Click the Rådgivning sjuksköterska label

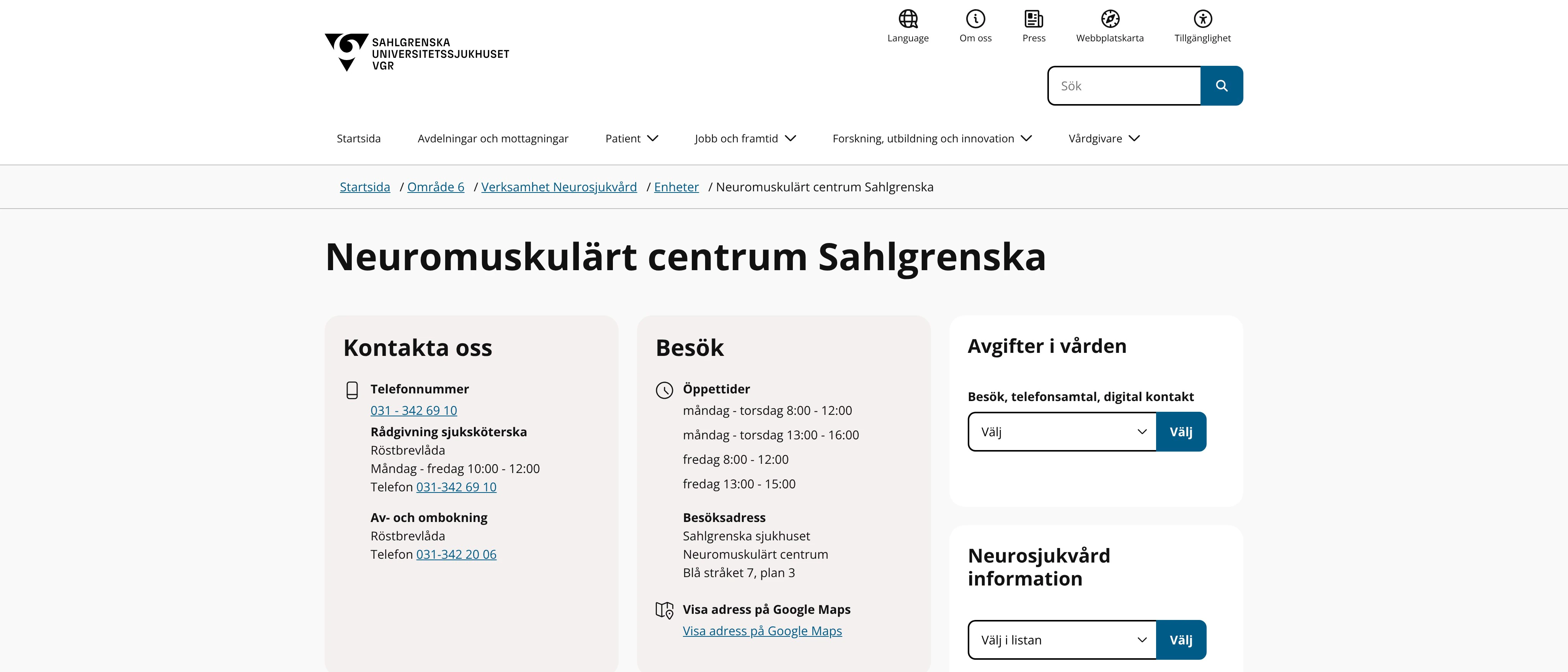(449, 433)
